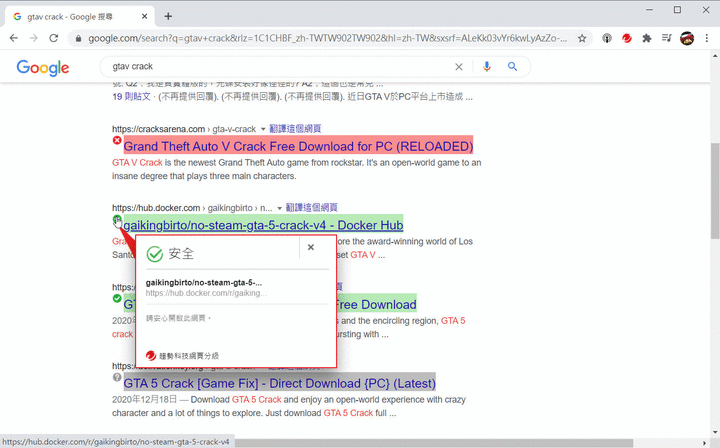The image size is (720, 448).
Task: Expand the cracksarena.com result dropdown arrow
Action: (263, 129)
